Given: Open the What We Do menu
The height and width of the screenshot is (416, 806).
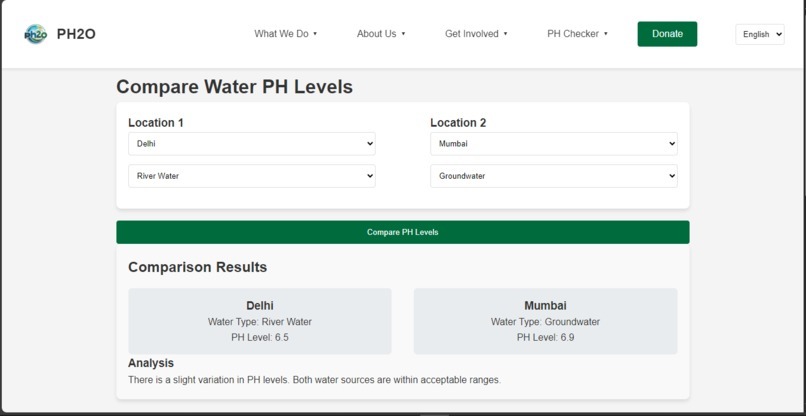Looking at the screenshot, I should 286,34.
